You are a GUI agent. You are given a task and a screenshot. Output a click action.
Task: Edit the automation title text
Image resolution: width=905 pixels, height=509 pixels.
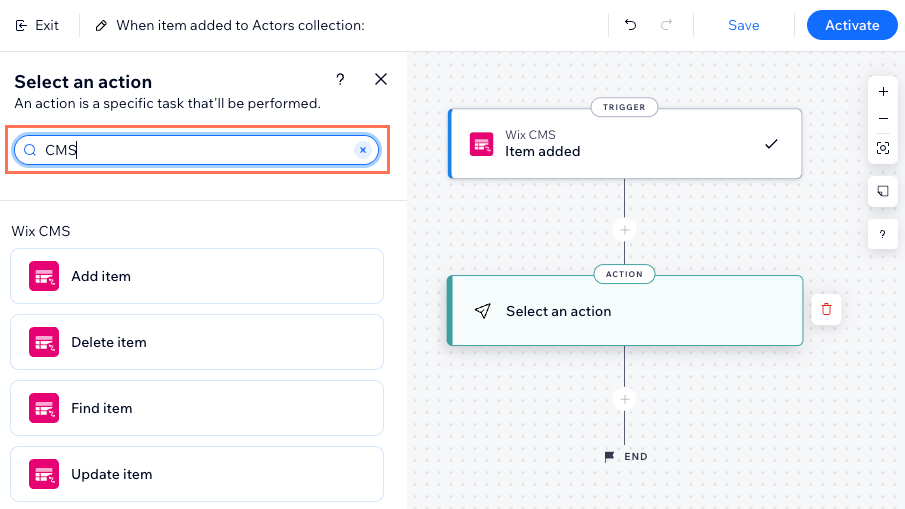pyautogui.click(x=240, y=25)
